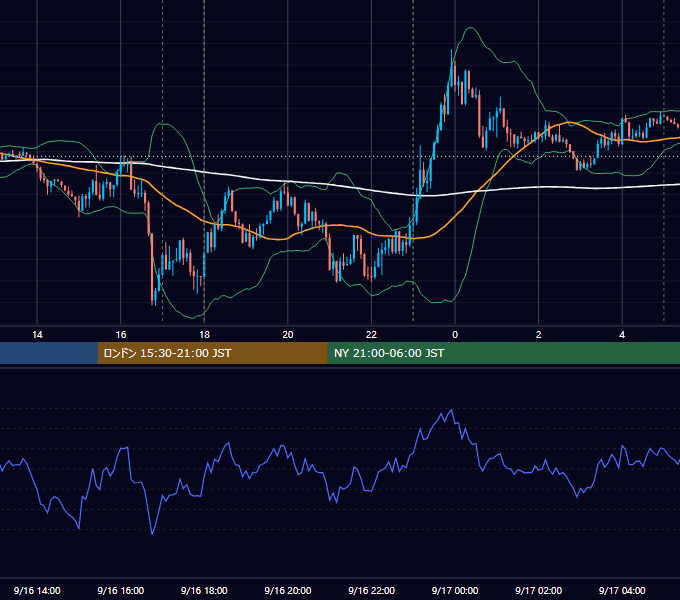Screen dimensions: 680x600
Task: Click the 9/17 00:00 time label
Action: tap(455, 590)
